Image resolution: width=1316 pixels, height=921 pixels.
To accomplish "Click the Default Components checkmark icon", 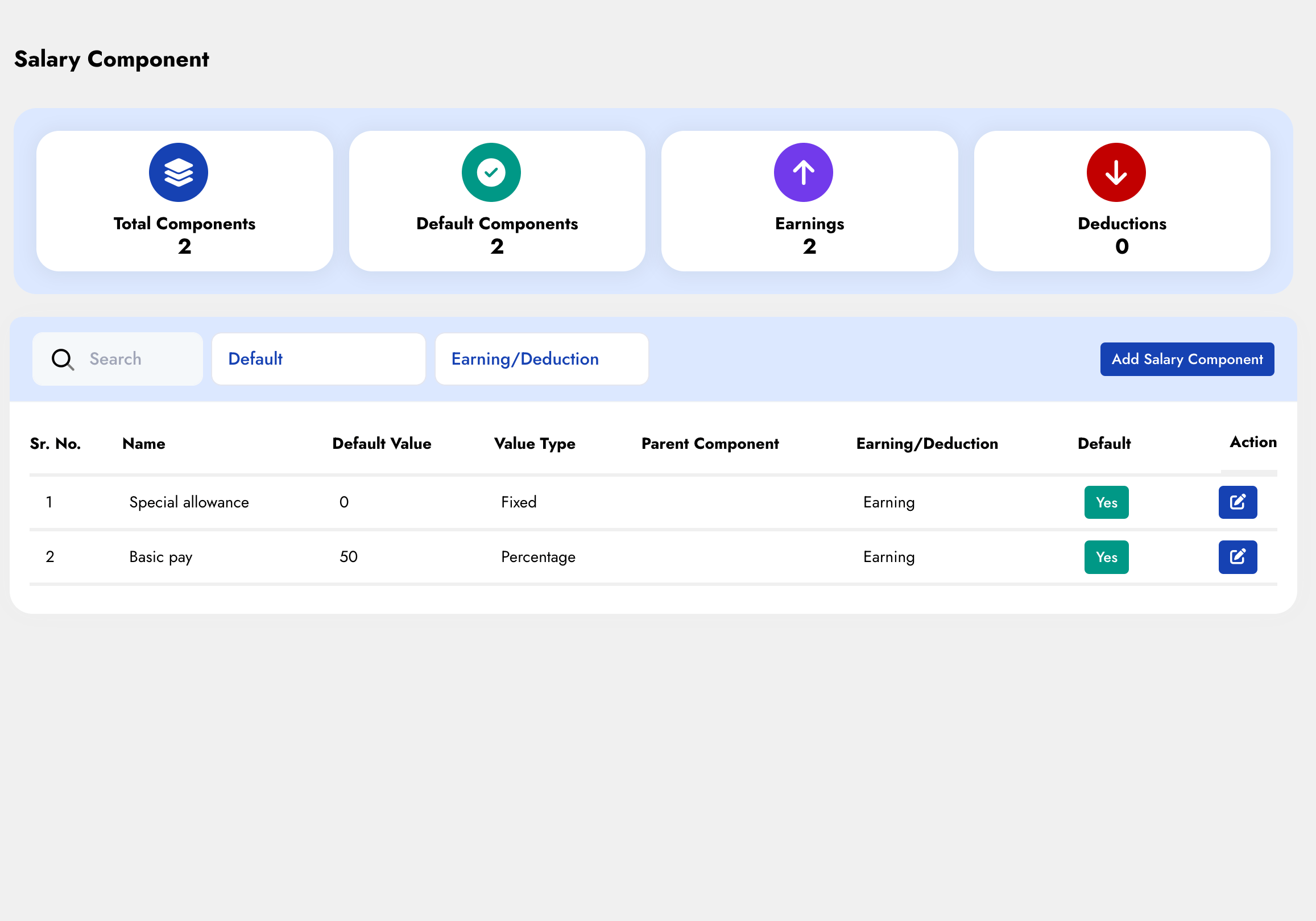I will coord(491,172).
